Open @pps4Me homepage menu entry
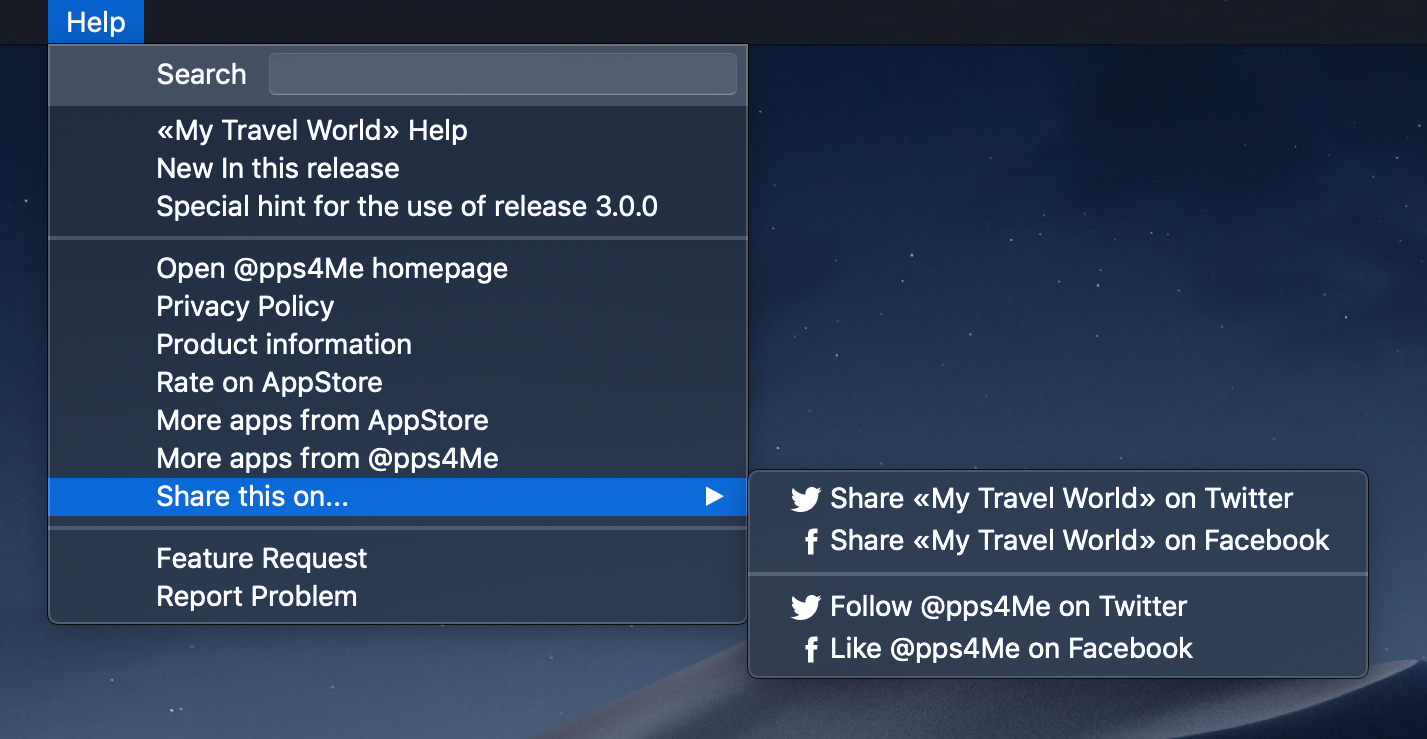 pyautogui.click(x=398, y=269)
